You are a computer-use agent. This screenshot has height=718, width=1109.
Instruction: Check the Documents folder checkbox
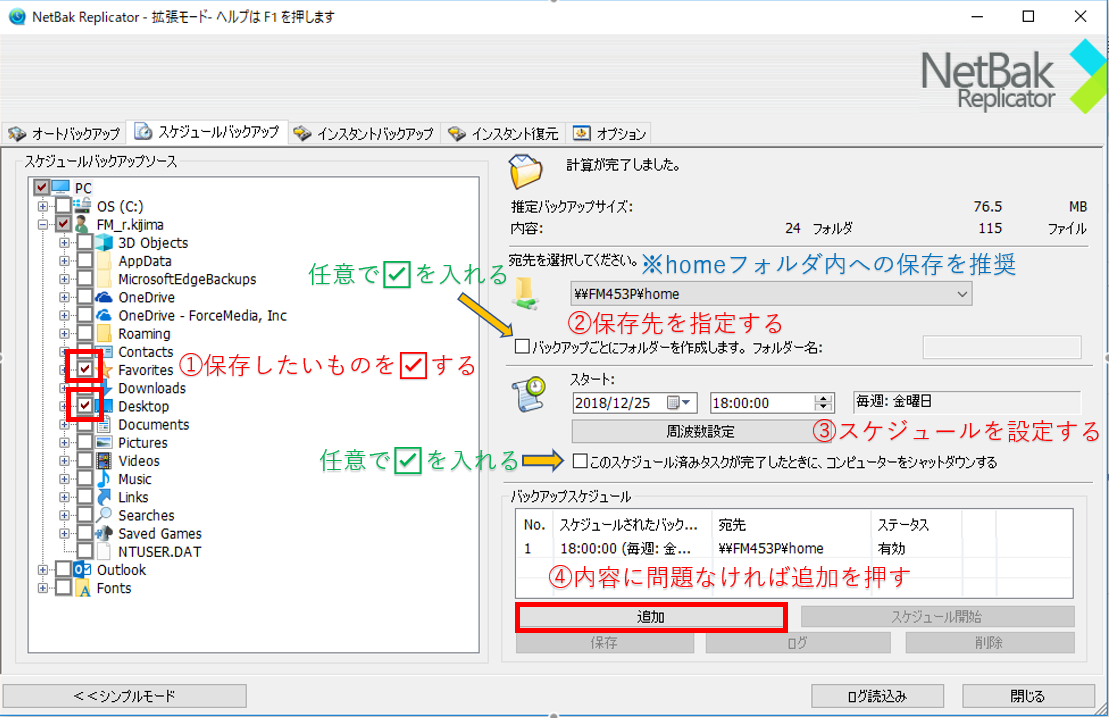(x=85, y=425)
